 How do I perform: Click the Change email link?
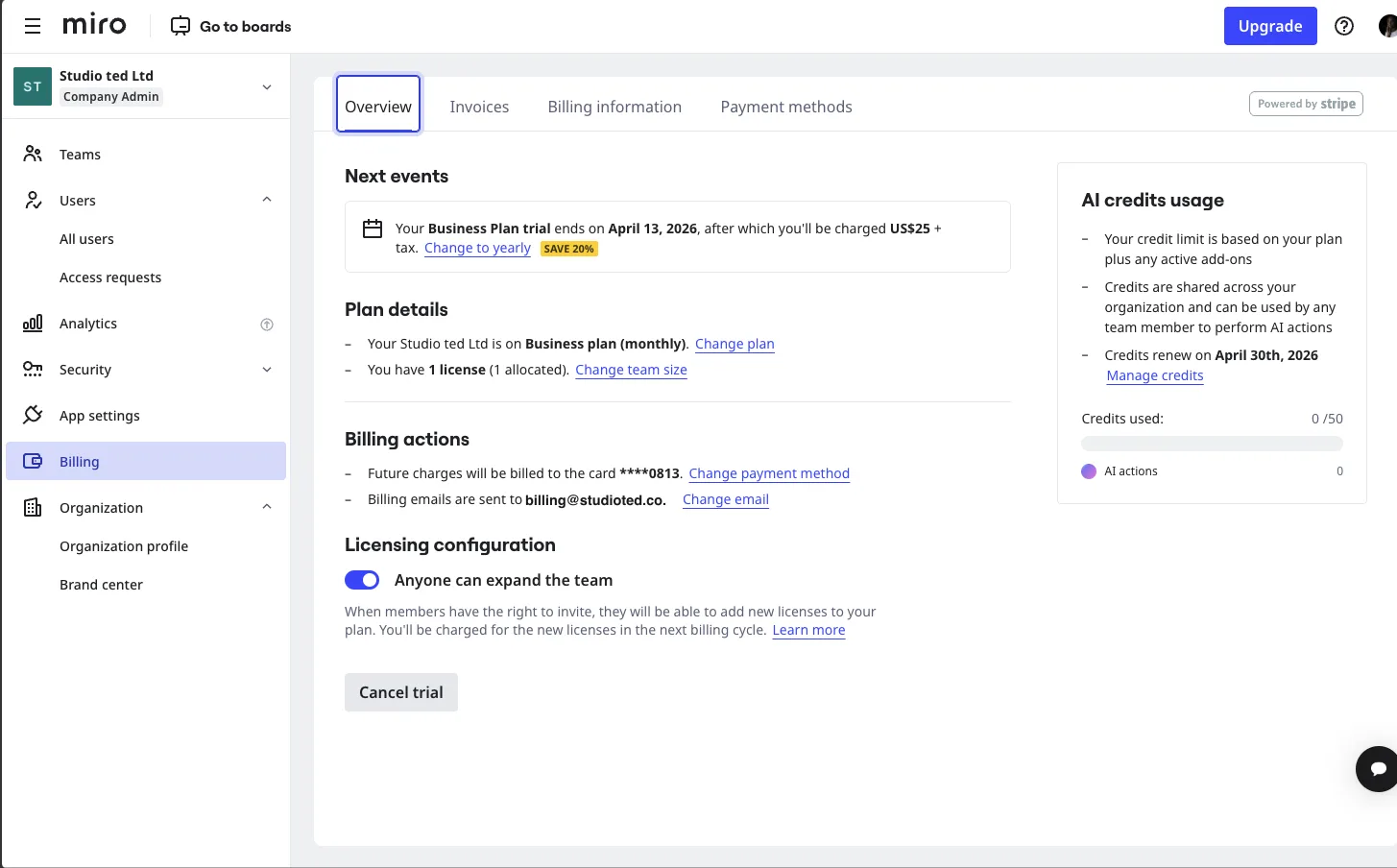pos(726,499)
